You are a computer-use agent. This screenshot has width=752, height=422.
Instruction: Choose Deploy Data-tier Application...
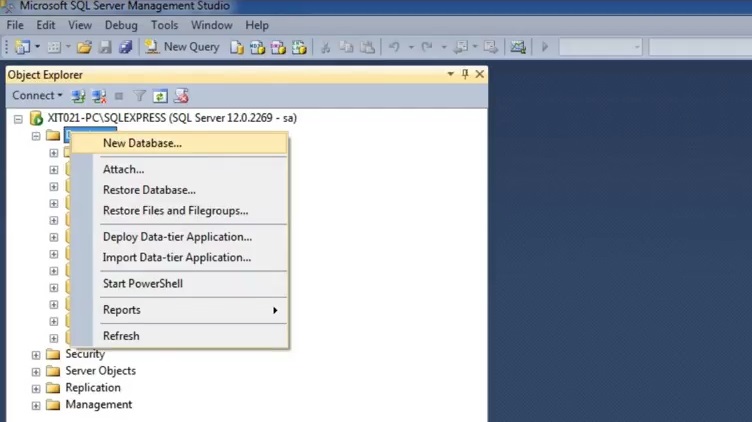[179, 237]
